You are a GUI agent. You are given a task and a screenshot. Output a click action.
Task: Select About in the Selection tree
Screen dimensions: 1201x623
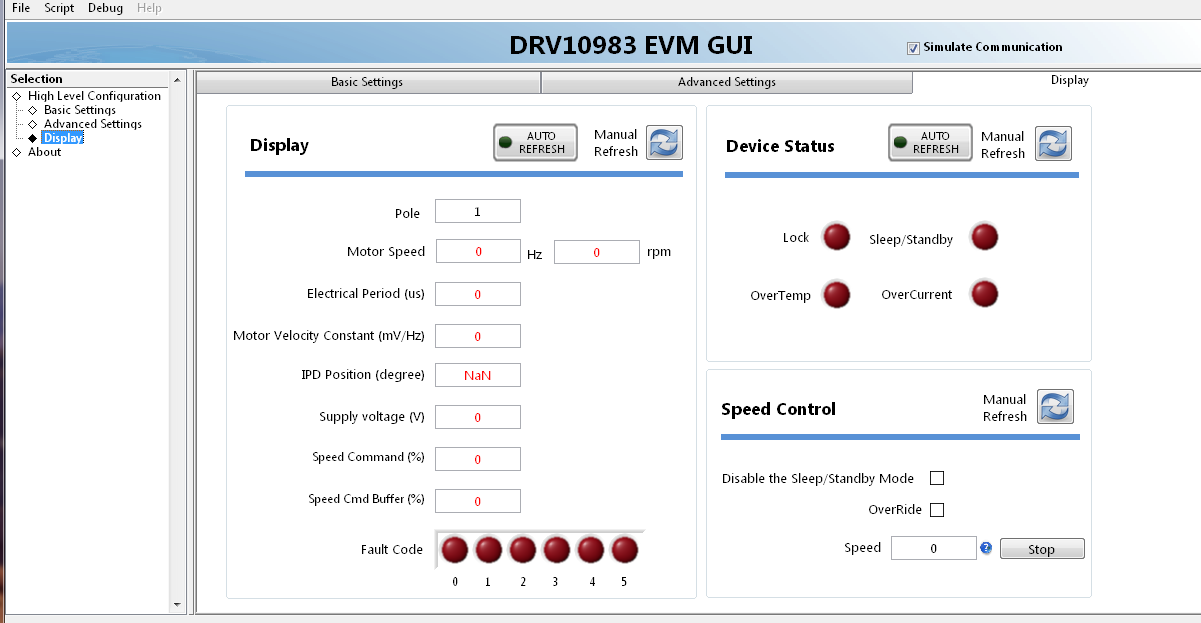[x=44, y=152]
